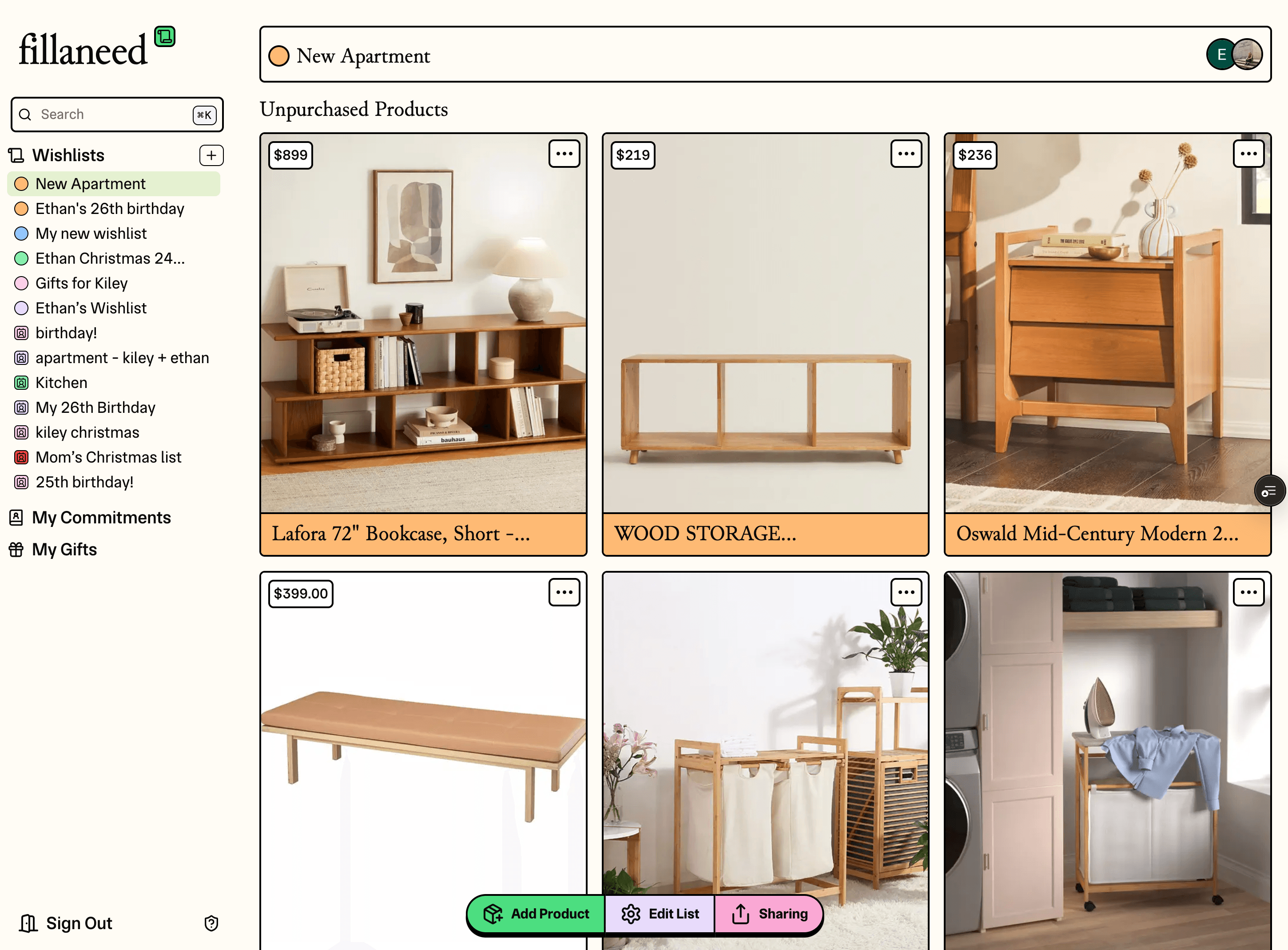Click the $899 price tag
This screenshot has width=1288, height=950.
pos(290,154)
